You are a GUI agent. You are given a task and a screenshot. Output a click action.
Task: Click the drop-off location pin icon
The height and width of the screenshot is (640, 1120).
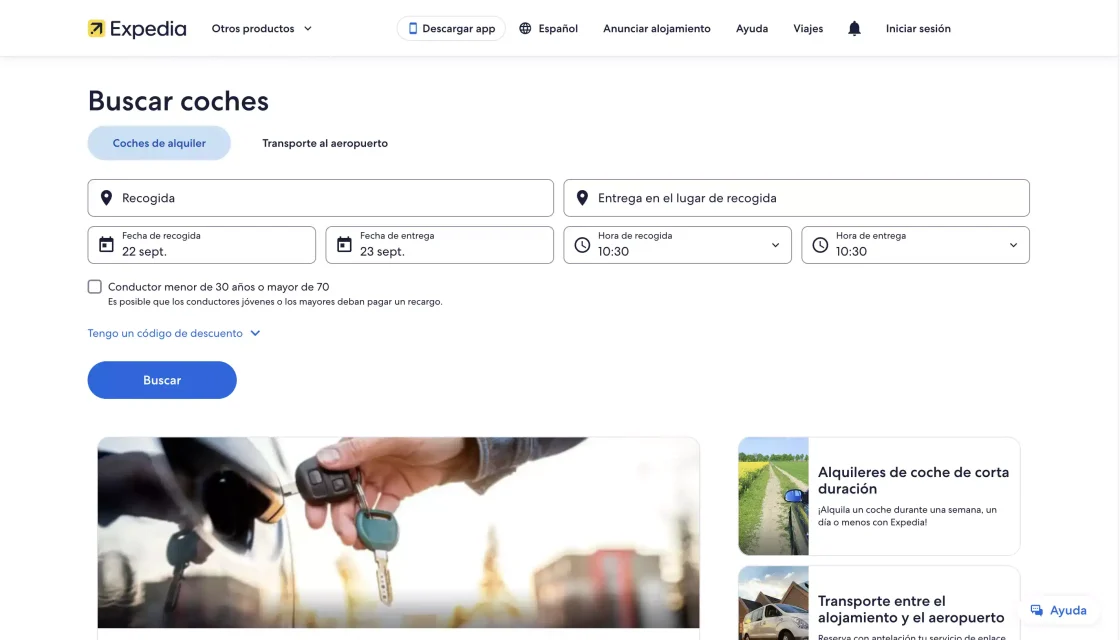pyautogui.click(x=582, y=198)
